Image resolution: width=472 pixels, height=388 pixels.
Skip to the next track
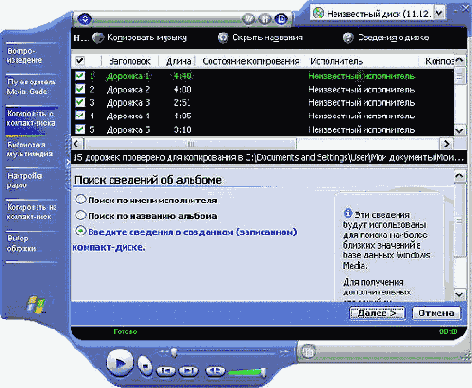coord(188,371)
